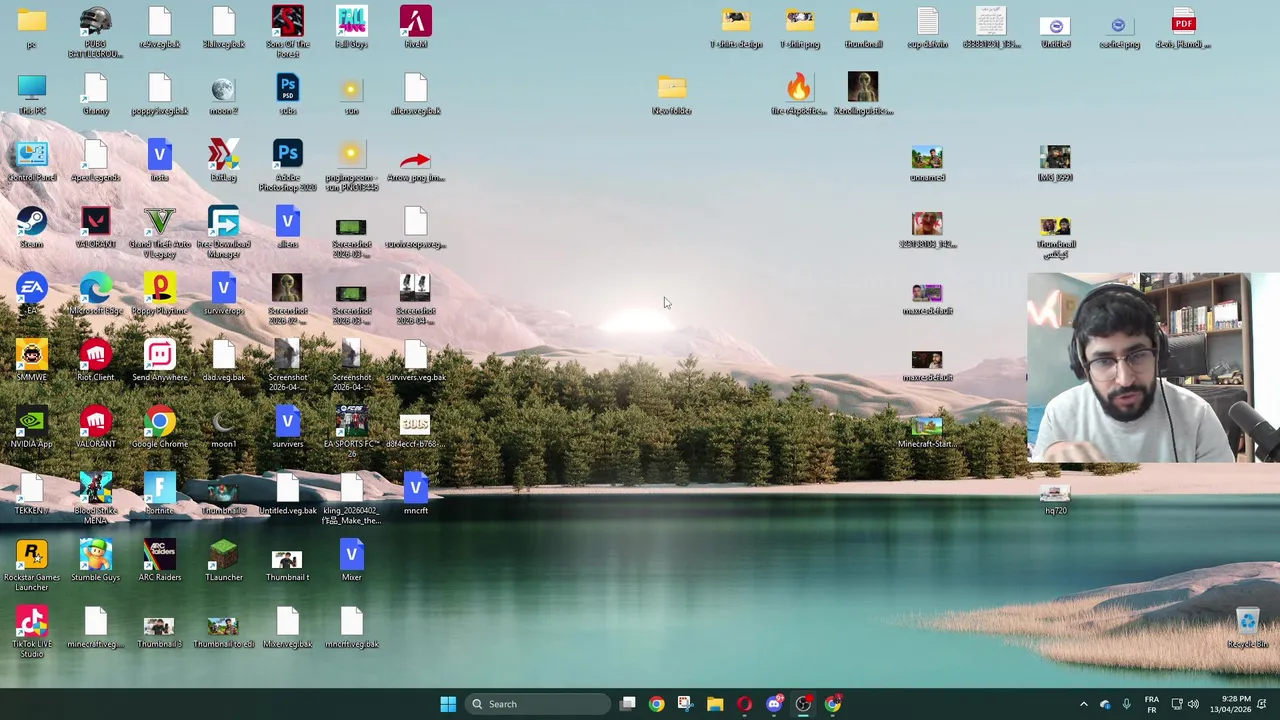The height and width of the screenshot is (720, 1280).
Task: Select the Rockstar Games Launcher icon
Action: (x=31, y=565)
